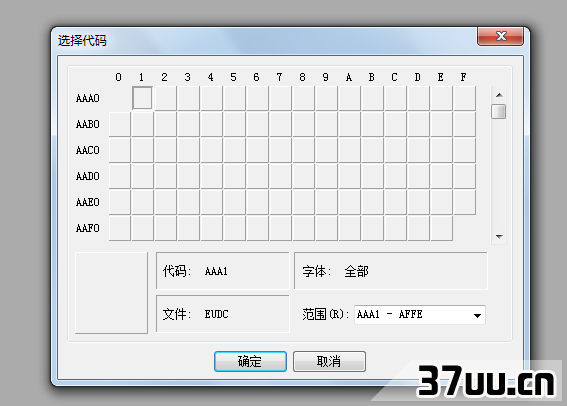The image size is (567, 406).
Task: Select cell at row AAF0 column 0
Action: (x=120, y=228)
